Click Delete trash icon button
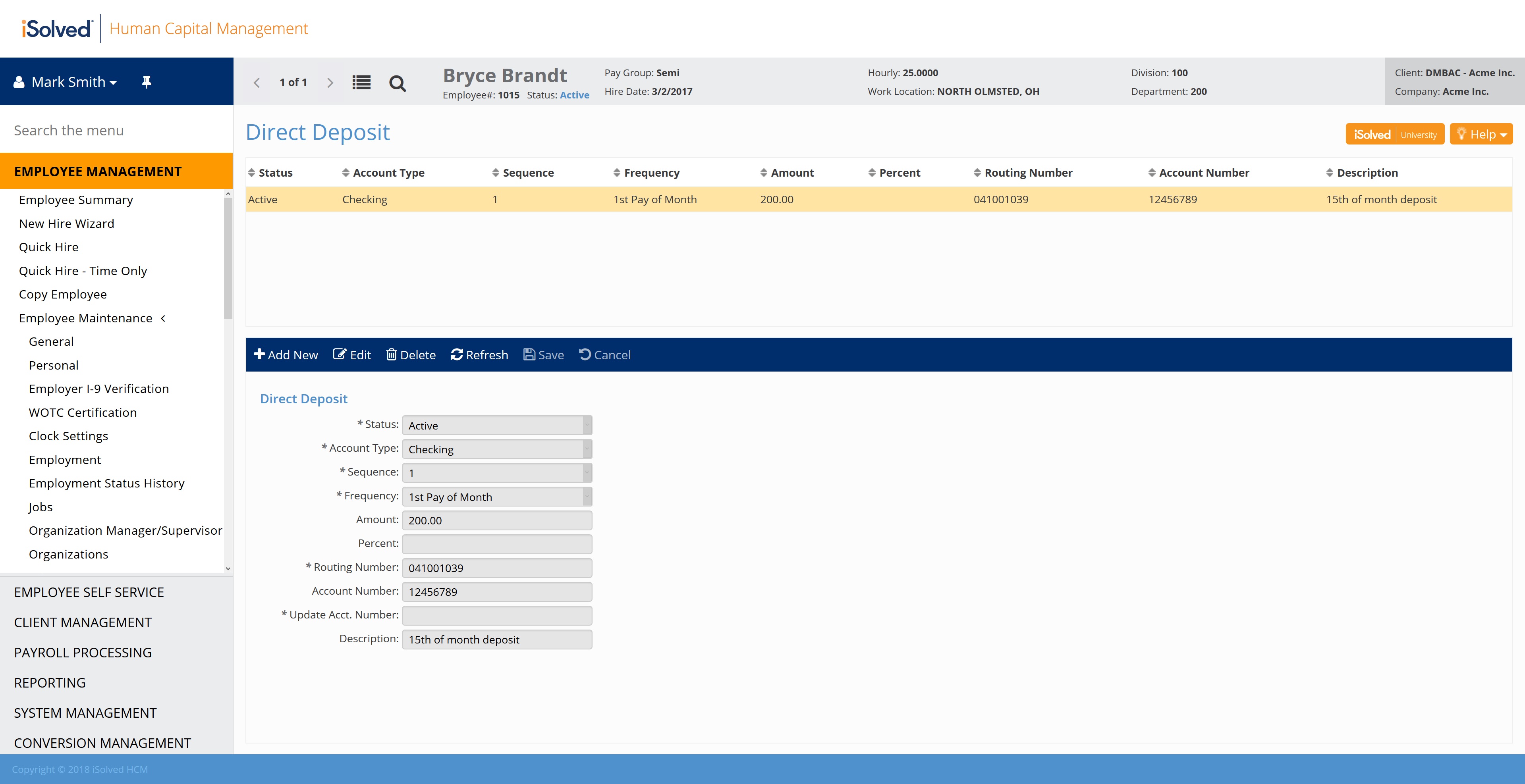The width and height of the screenshot is (1525, 784). click(411, 355)
